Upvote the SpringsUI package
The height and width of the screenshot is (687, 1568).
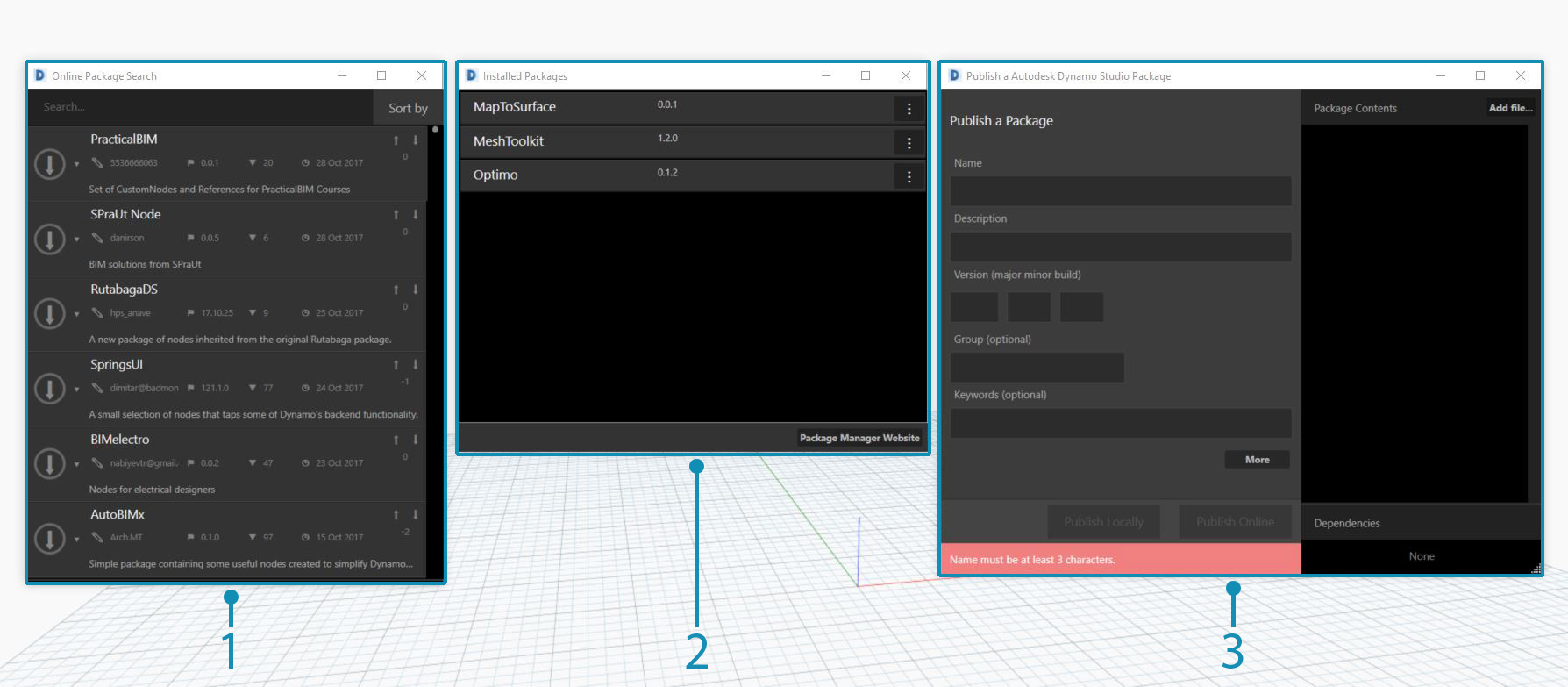(396, 365)
